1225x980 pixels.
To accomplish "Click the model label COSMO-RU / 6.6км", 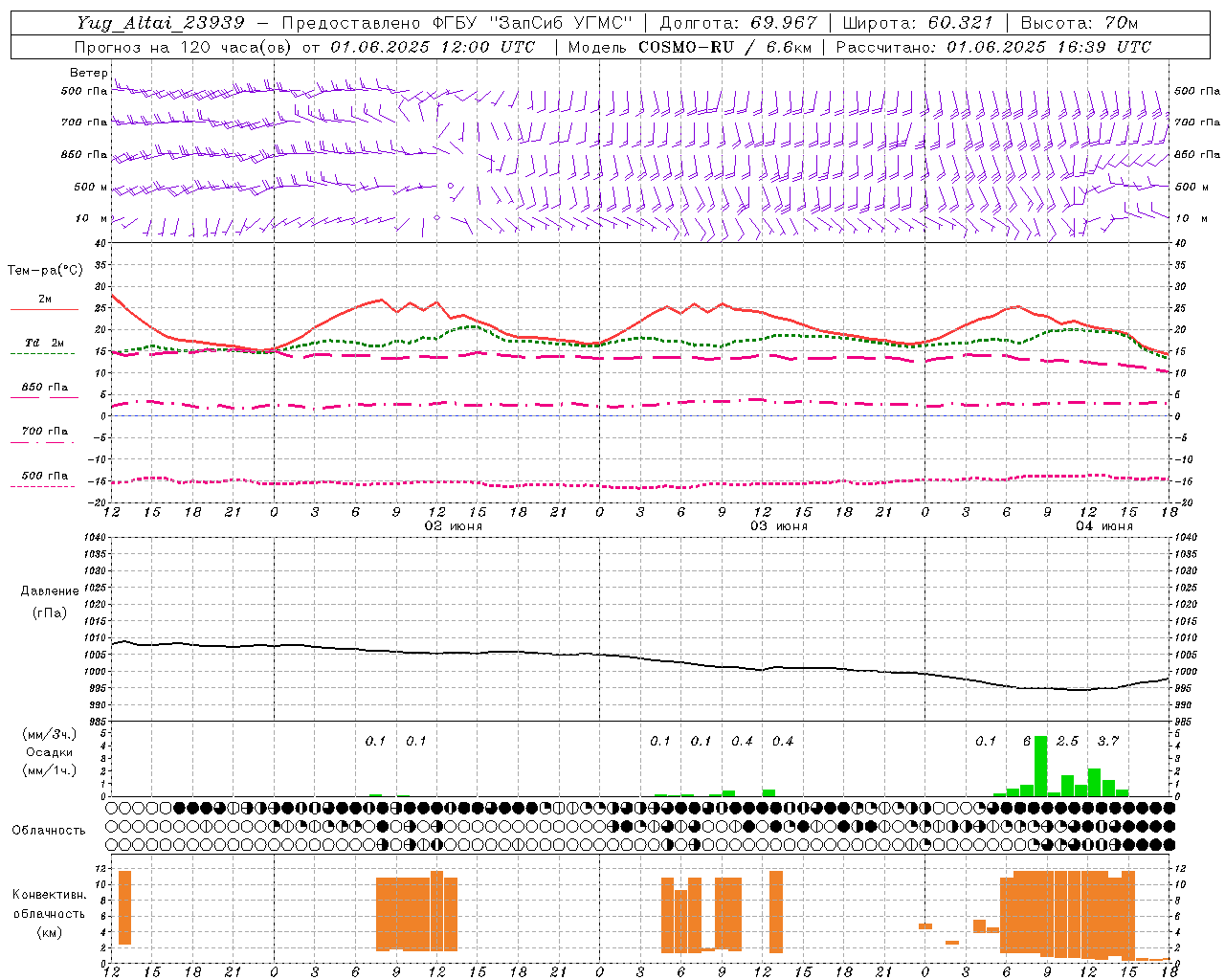I will pyautogui.click(x=725, y=47).
